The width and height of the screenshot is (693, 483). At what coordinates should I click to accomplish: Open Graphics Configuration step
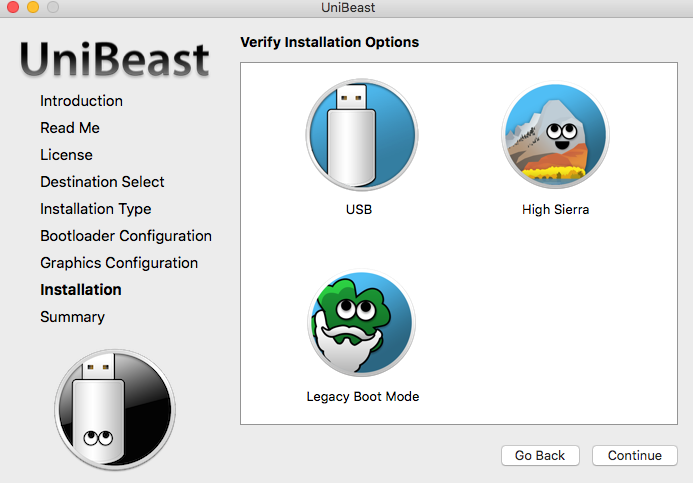click(x=119, y=263)
